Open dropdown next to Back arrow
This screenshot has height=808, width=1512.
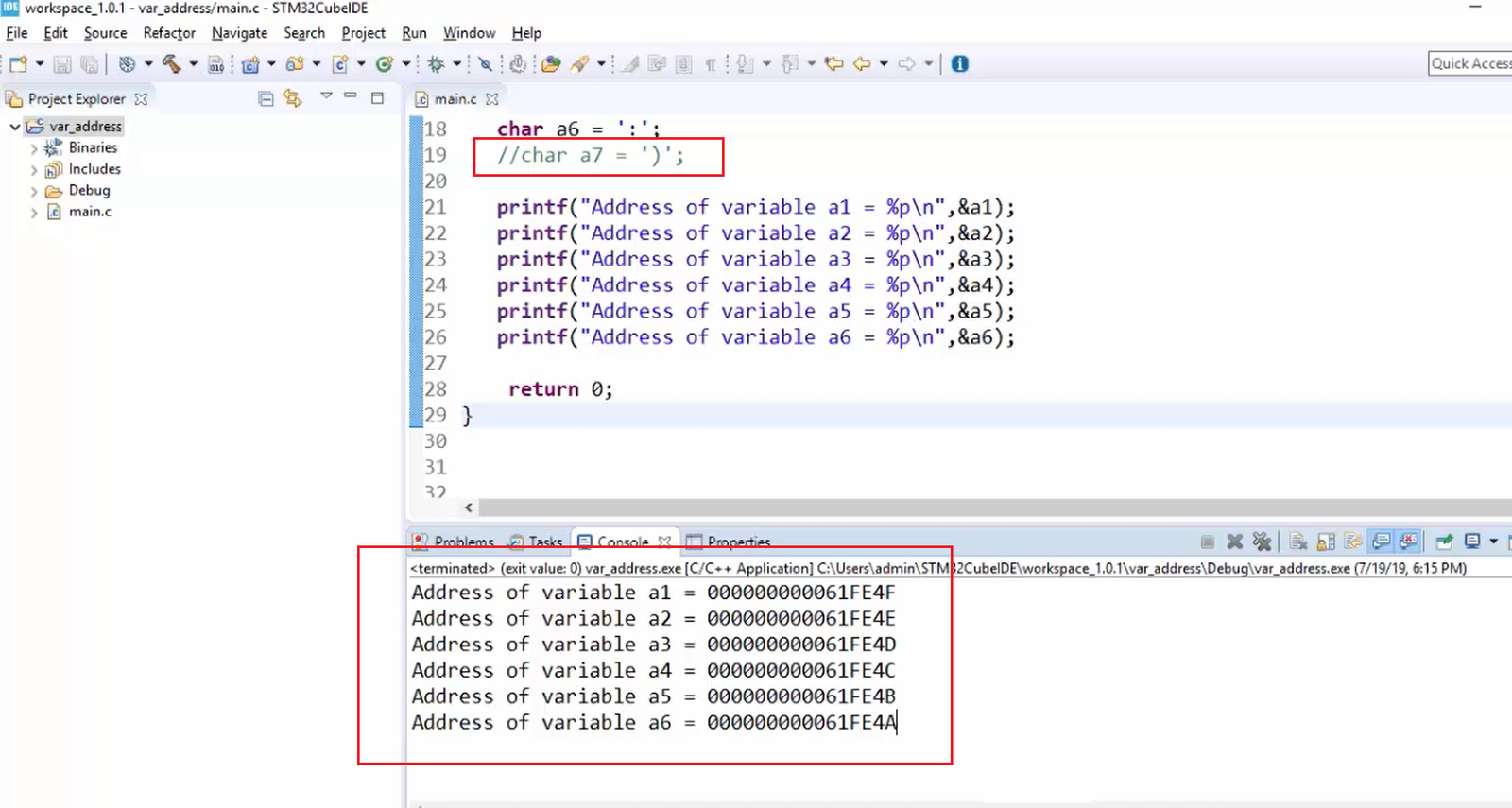(884, 64)
